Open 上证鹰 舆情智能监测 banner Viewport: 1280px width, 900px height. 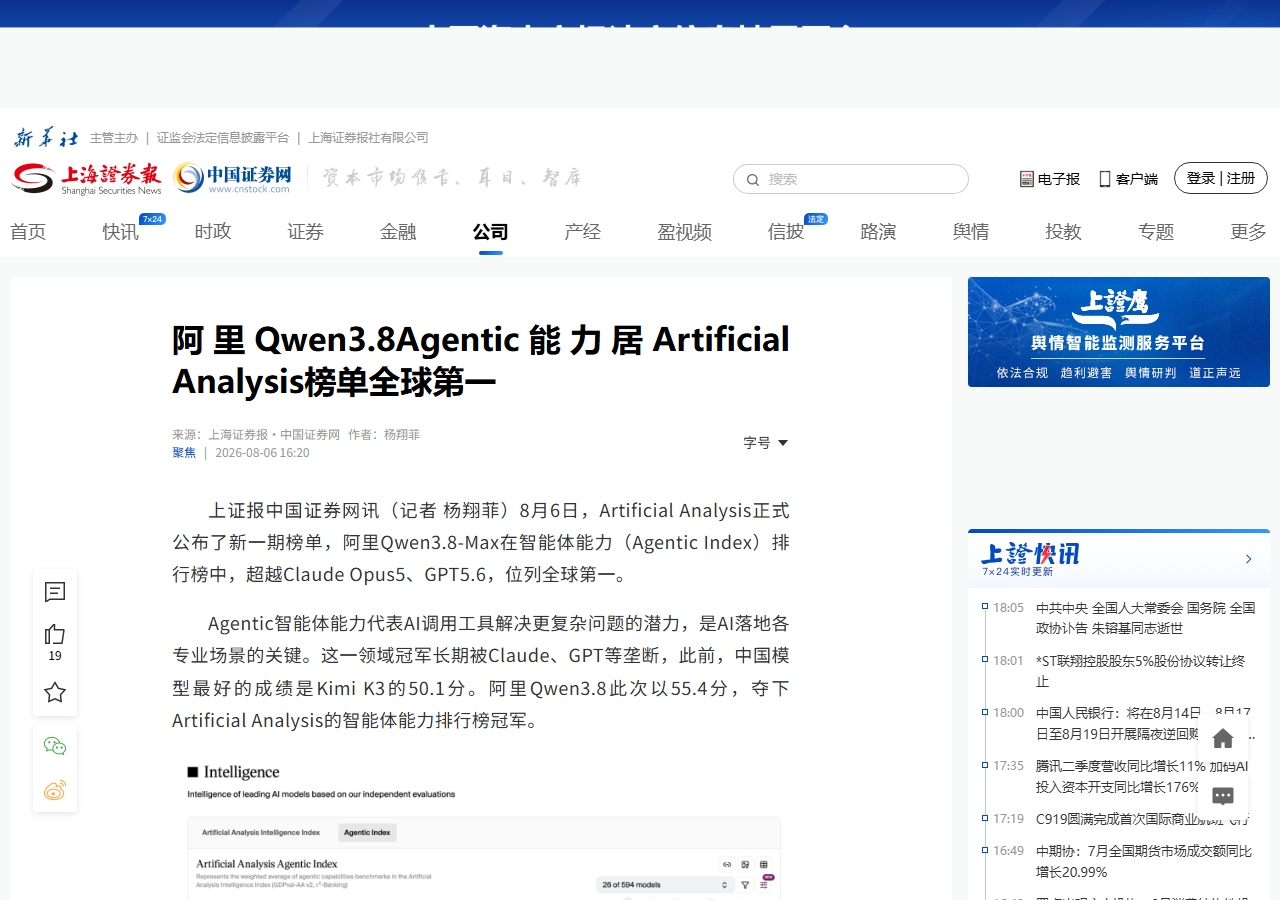pyautogui.click(x=1119, y=332)
